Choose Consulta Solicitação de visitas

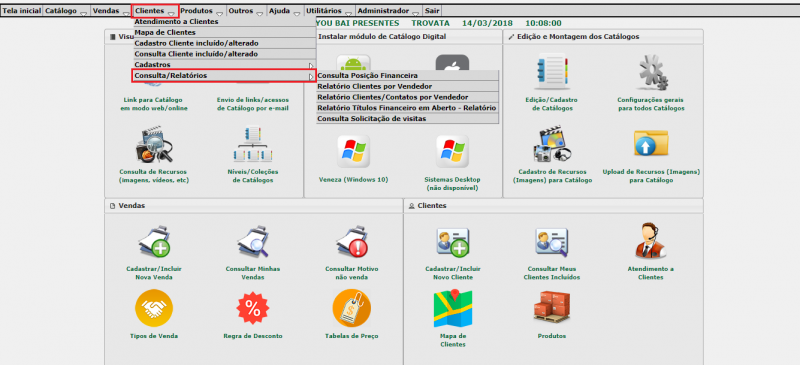click(407, 118)
